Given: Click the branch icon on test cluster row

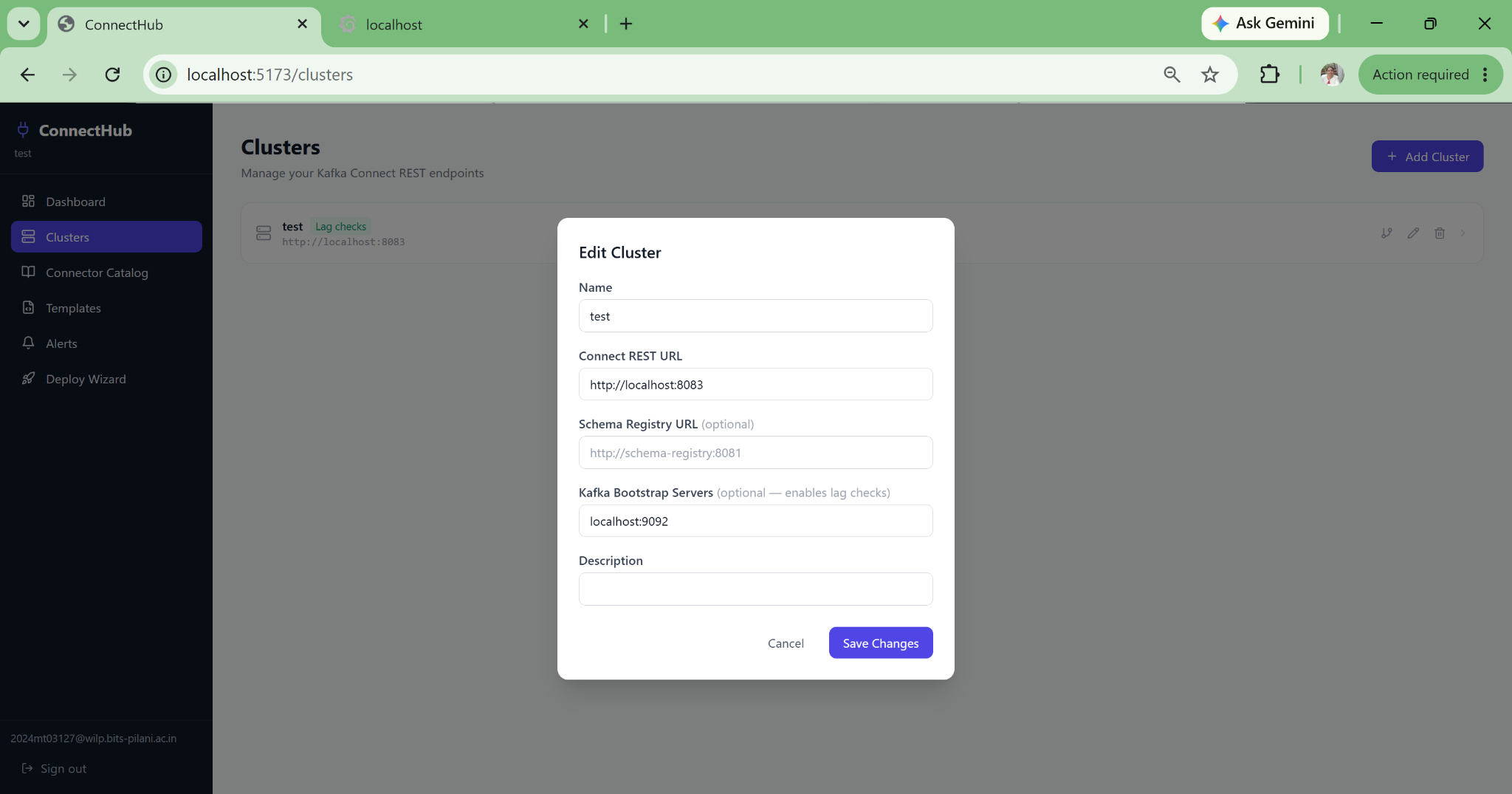Looking at the screenshot, I should (x=1386, y=233).
